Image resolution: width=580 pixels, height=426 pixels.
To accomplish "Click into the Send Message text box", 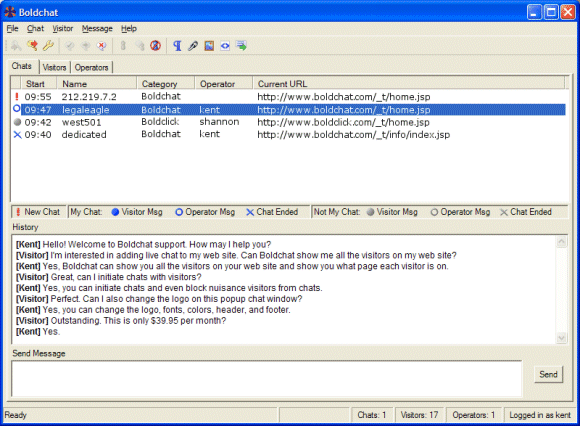I will pos(267,379).
